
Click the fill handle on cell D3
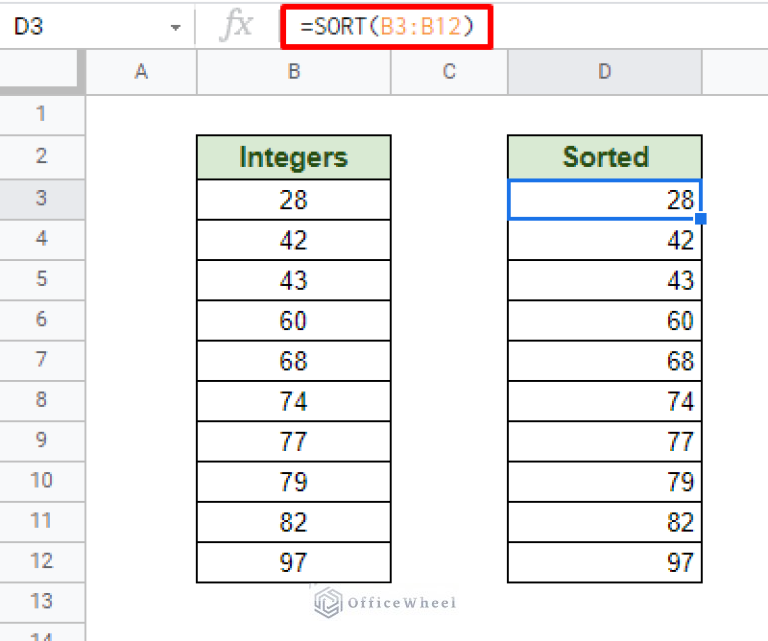point(701,218)
